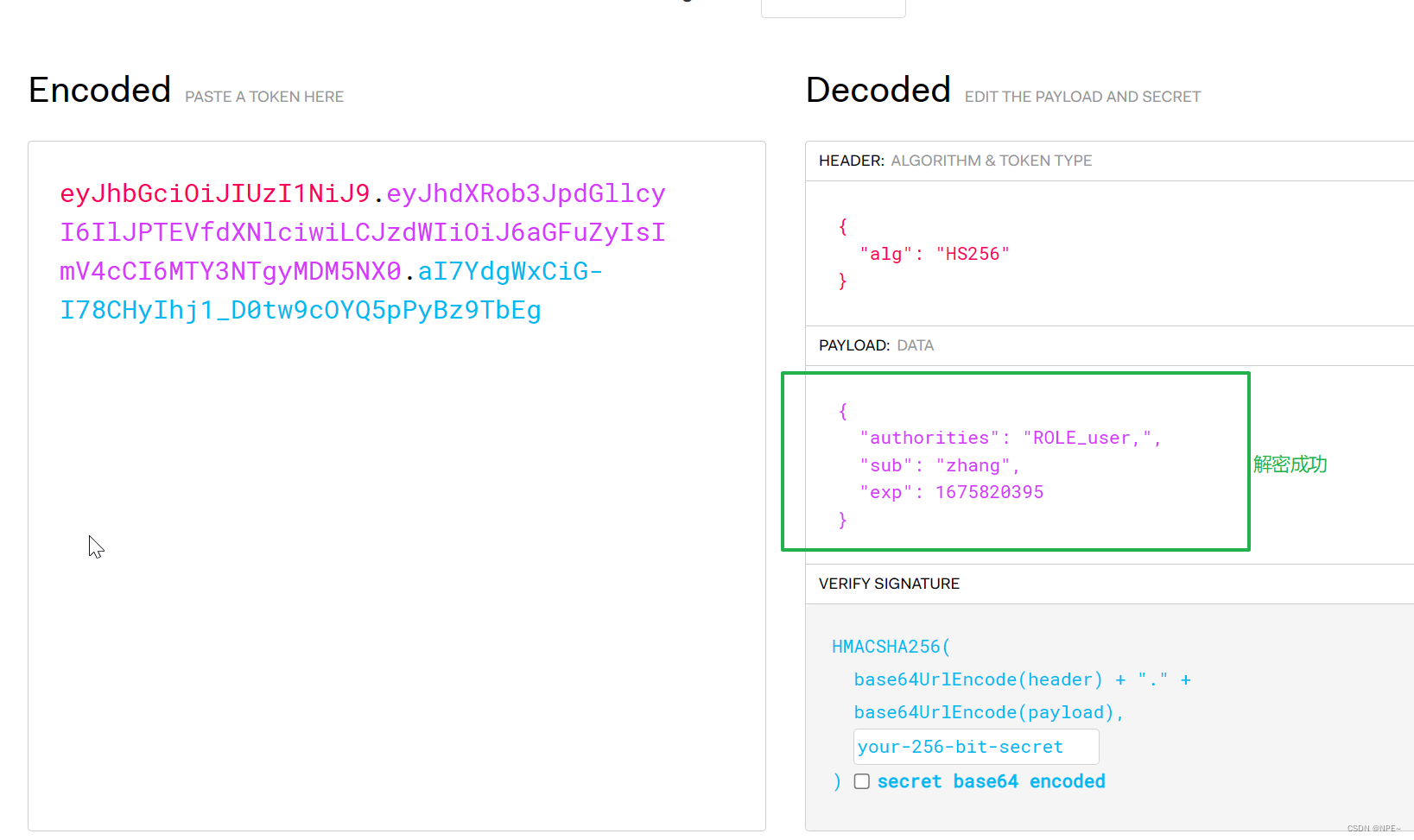Click the encoded token text area
The image size is (1414, 840).
pos(396,486)
